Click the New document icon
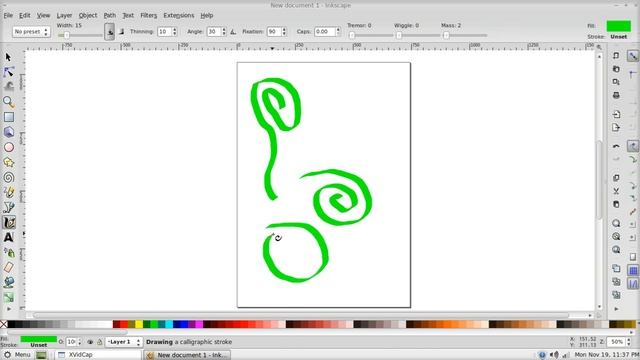This screenshot has width=640, height=360. pos(616,56)
